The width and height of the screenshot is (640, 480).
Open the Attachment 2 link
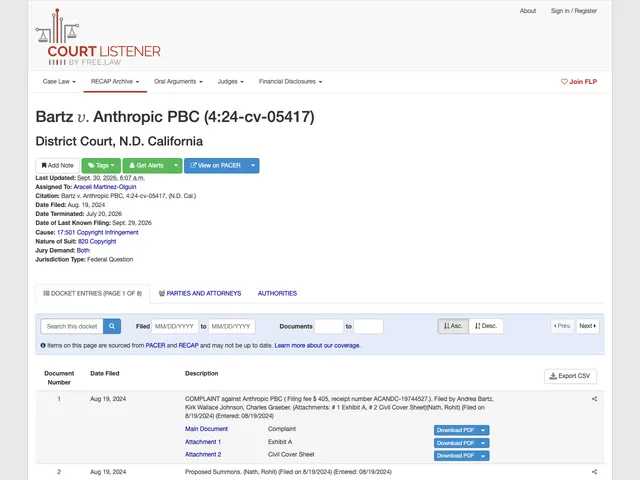pyautogui.click(x=203, y=455)
